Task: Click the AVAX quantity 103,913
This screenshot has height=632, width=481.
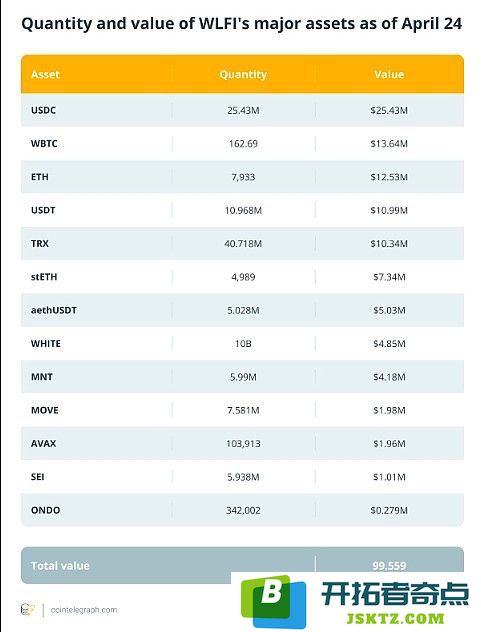Action: coord(243,443)
